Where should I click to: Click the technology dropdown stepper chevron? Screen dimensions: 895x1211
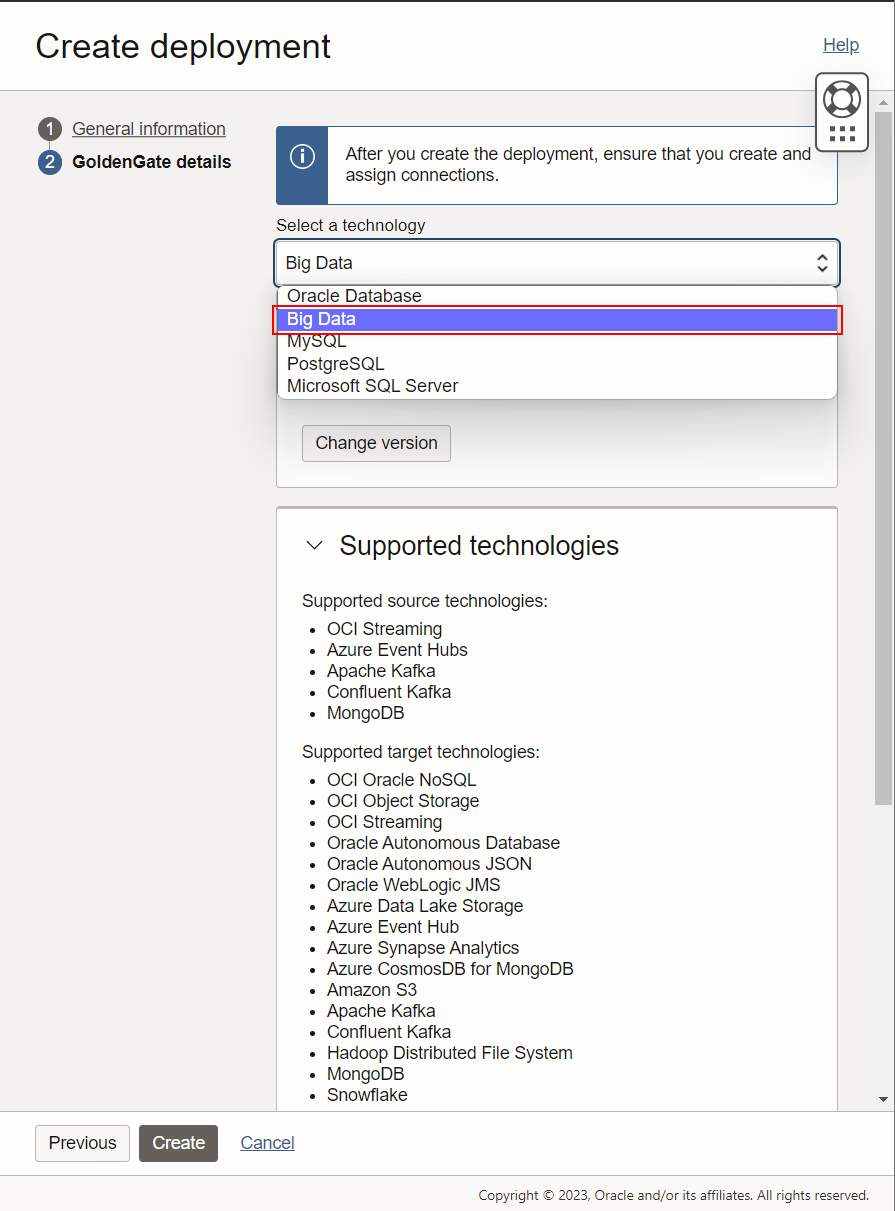pos(821,262)
